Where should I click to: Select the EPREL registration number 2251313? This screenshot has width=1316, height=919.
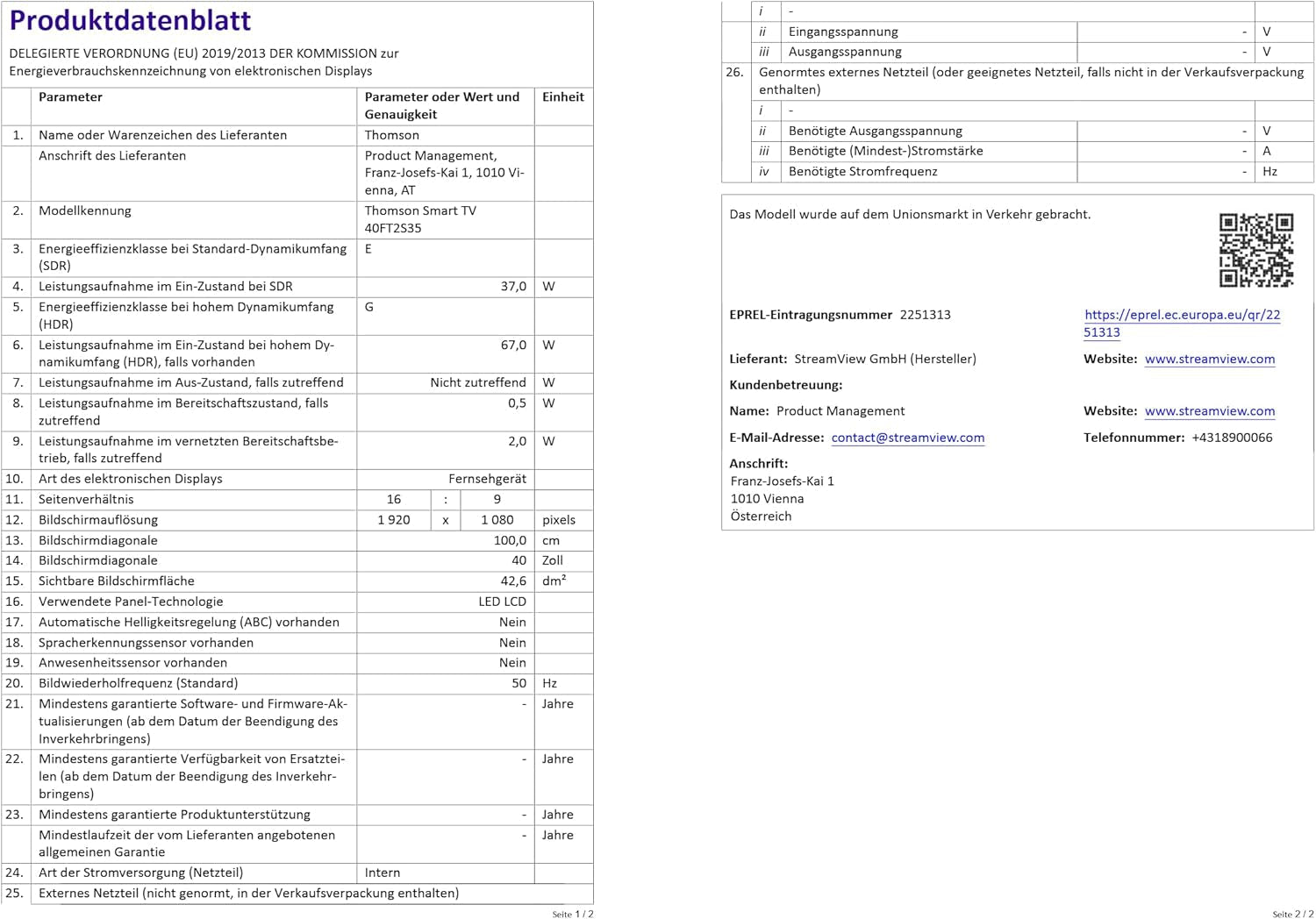coord(925,315)
